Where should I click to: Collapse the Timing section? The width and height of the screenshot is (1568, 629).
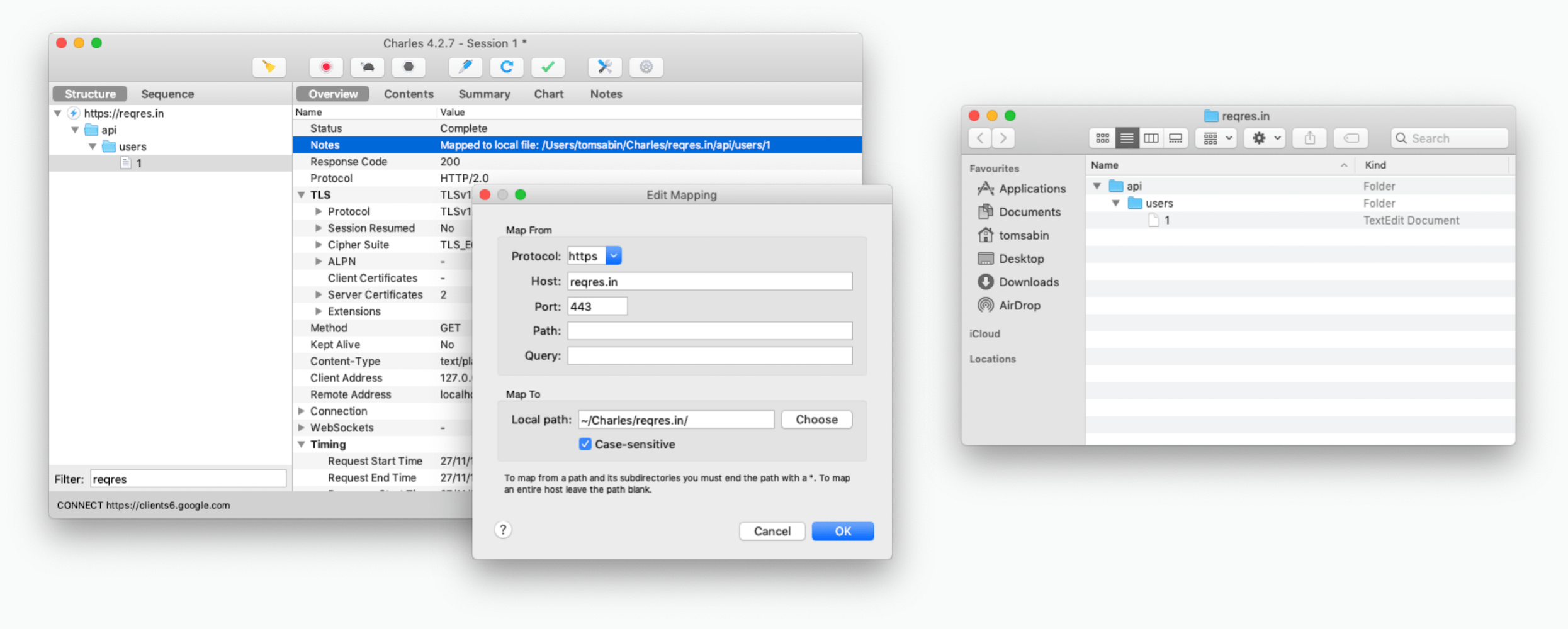302,444
